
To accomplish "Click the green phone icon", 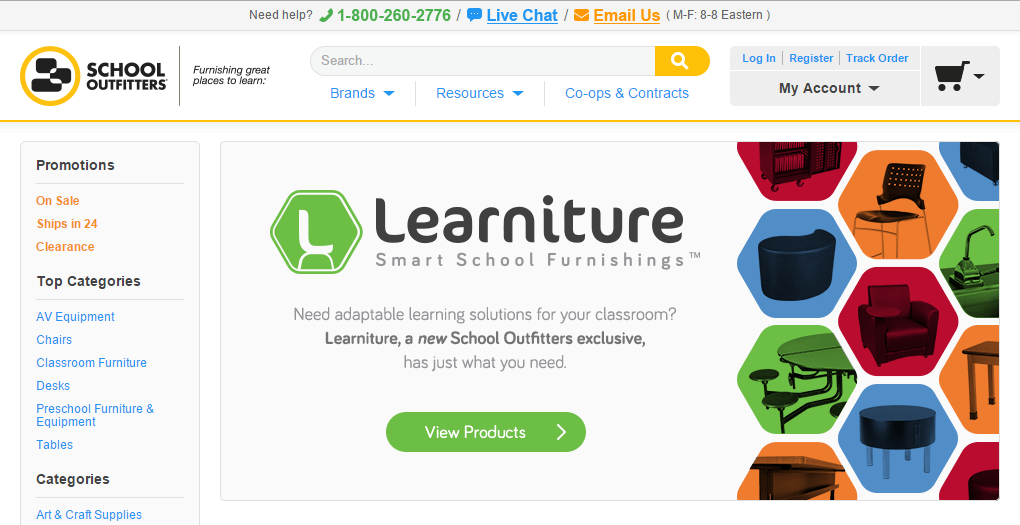I will tap(326, 15).
